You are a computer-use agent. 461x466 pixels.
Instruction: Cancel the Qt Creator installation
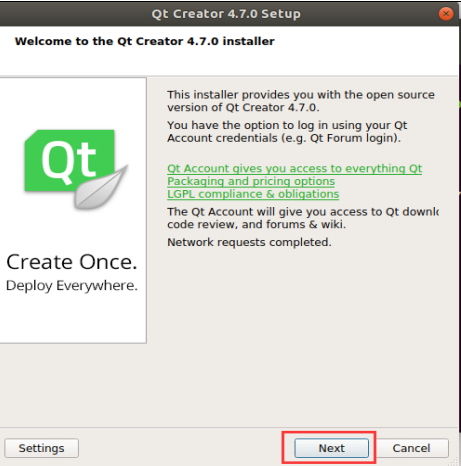(411, 448)
